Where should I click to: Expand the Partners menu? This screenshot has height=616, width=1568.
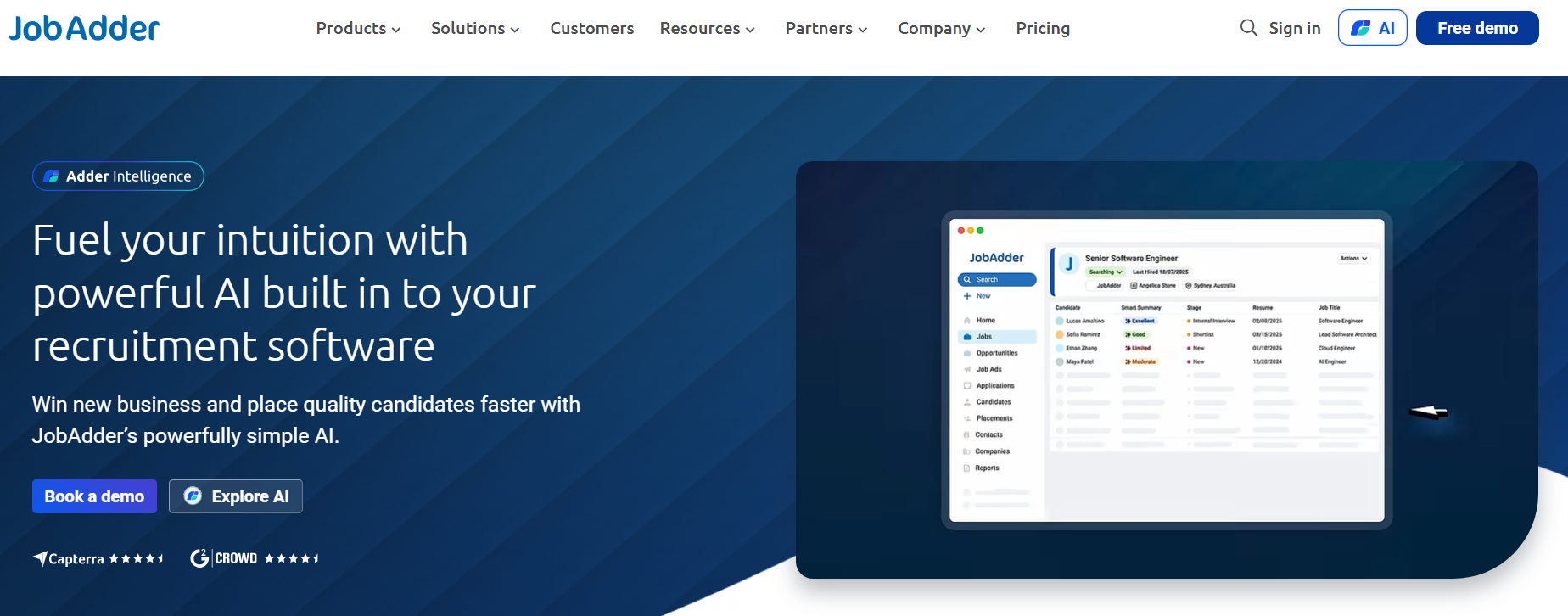(826, 28)
